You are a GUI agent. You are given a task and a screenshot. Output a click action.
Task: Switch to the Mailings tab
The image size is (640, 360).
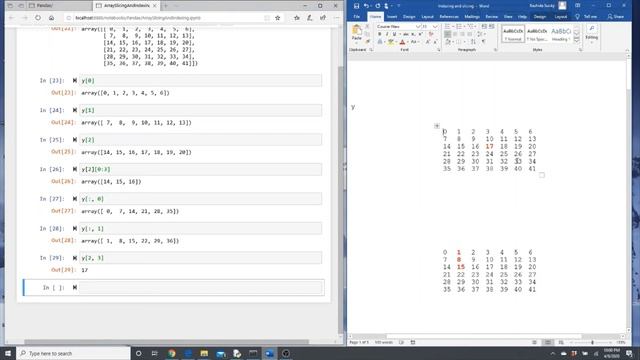[x=472, y=17]
